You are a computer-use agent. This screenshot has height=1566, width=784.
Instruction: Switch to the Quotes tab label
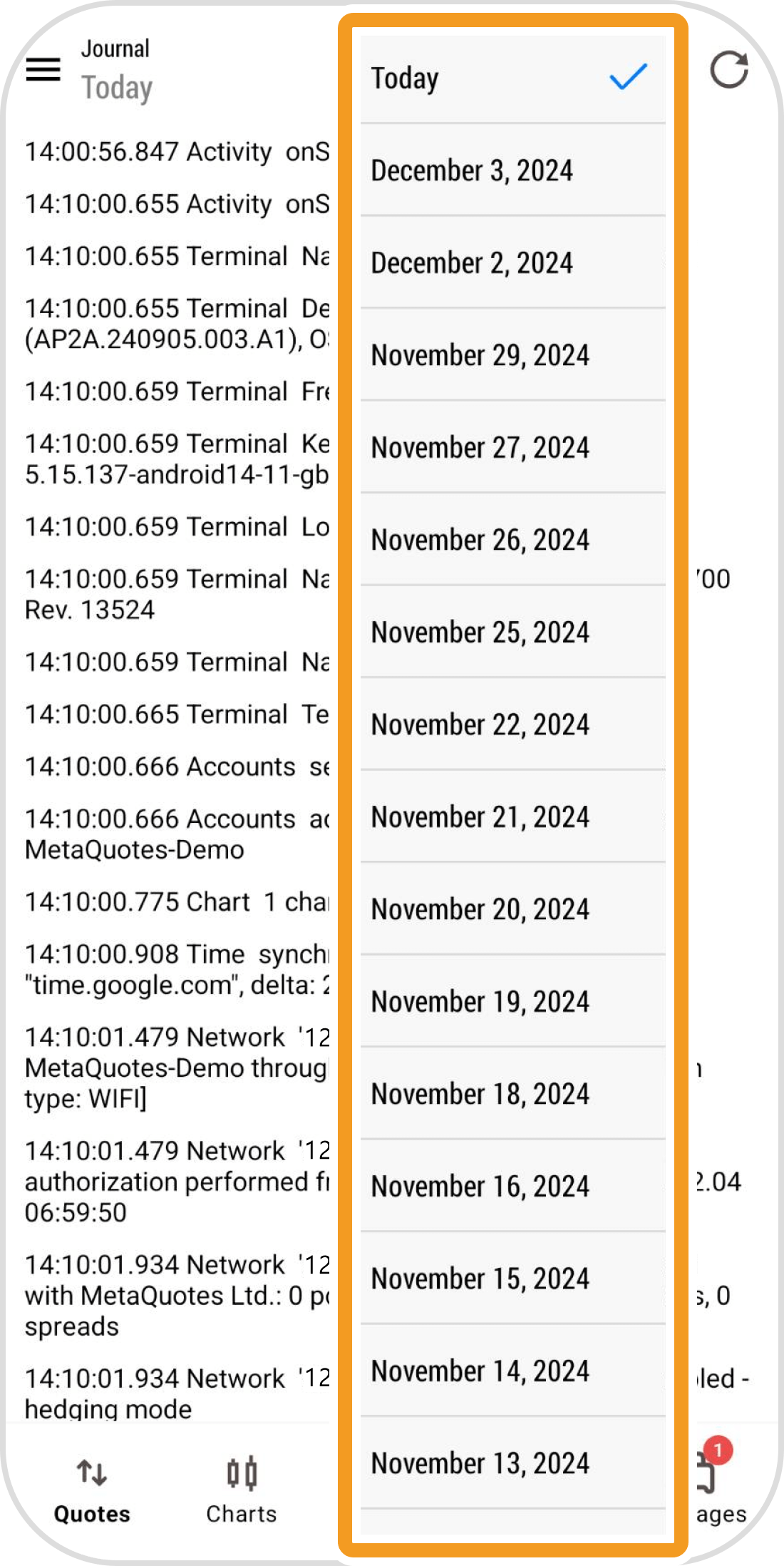click(x=92, y=1513)
